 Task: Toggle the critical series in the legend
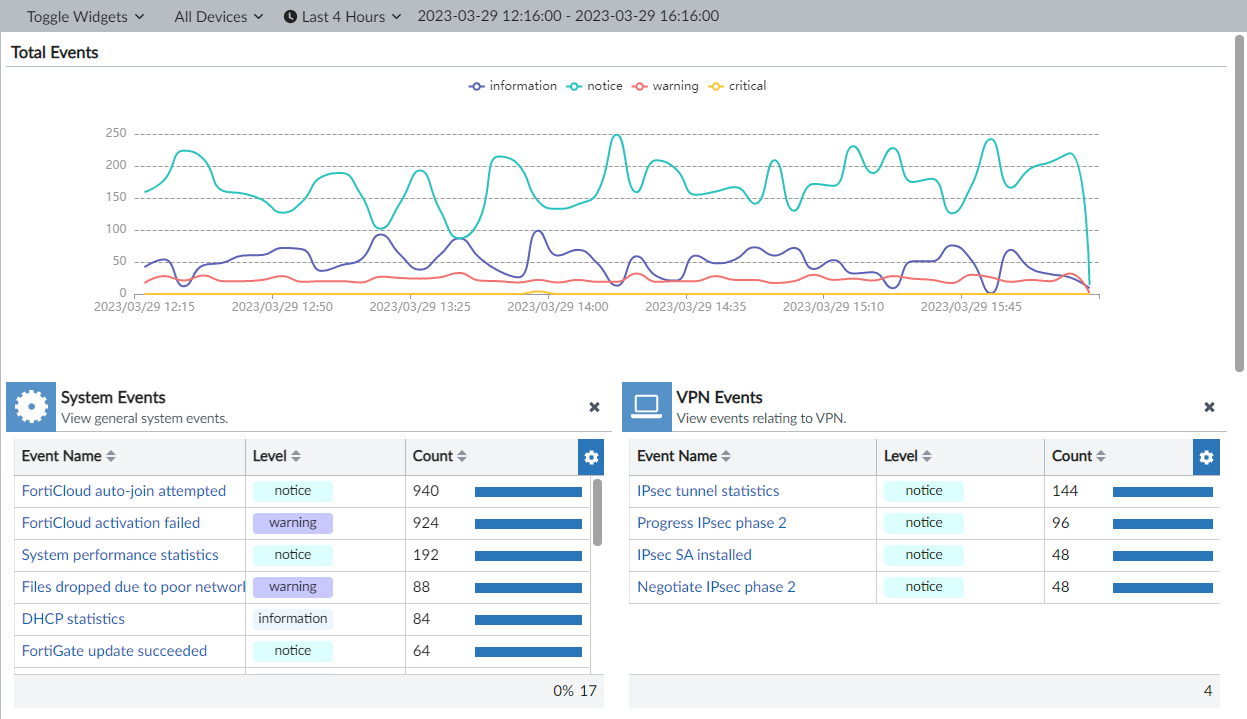(737, 86)
